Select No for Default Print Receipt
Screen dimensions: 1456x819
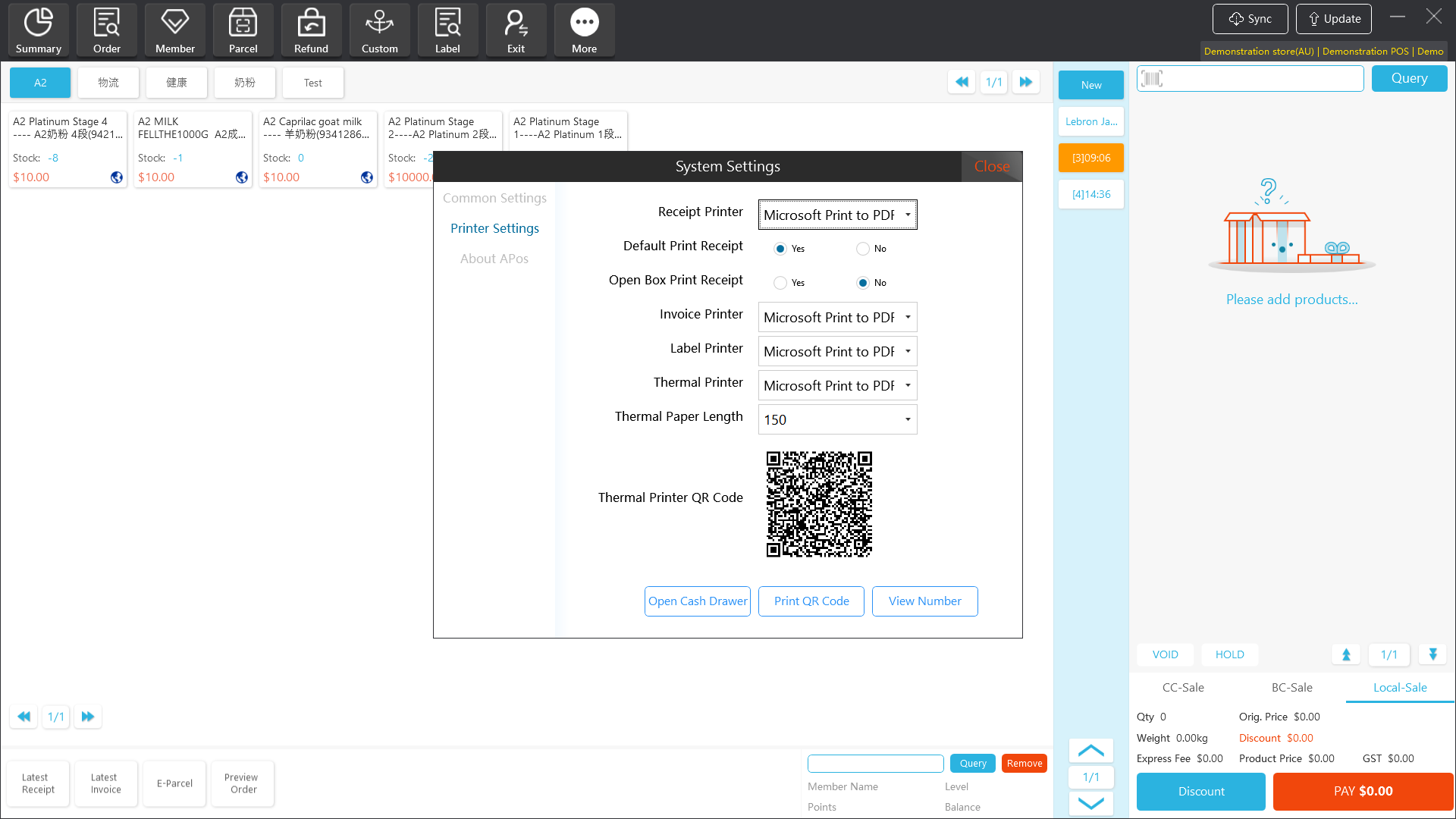pyautogui.click(x=863, y=249)
